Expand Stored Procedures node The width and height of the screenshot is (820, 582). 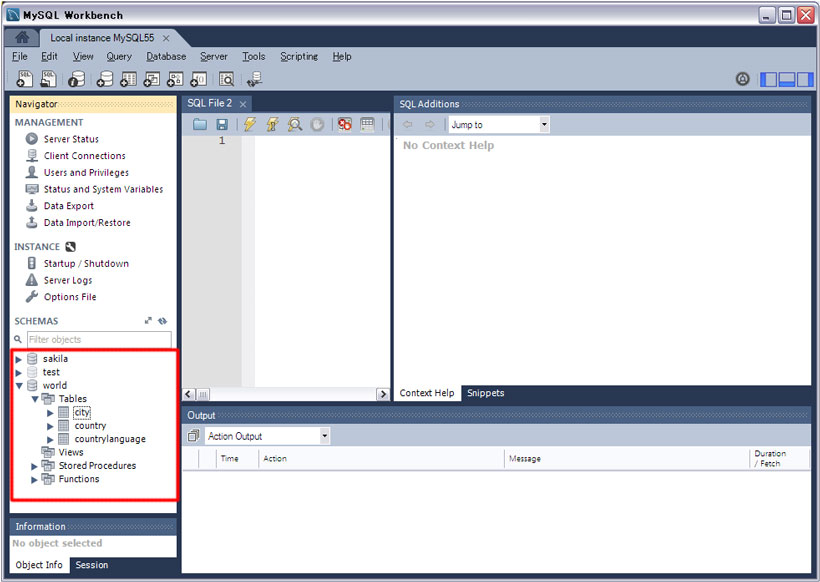point(34,466)
